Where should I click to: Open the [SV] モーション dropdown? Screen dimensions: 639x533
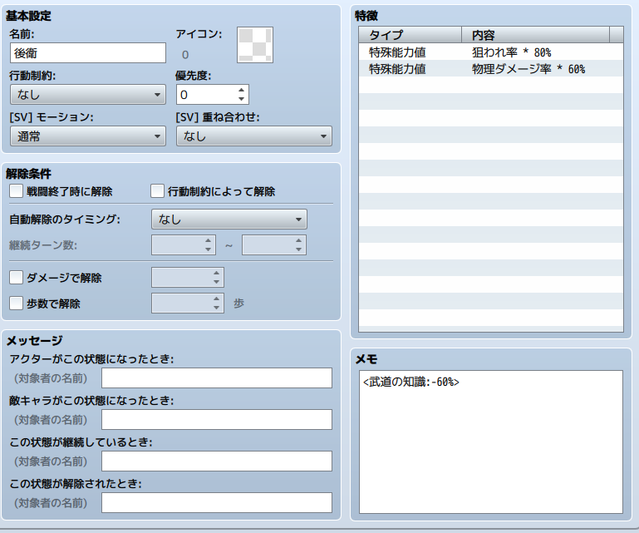(88, 136)
